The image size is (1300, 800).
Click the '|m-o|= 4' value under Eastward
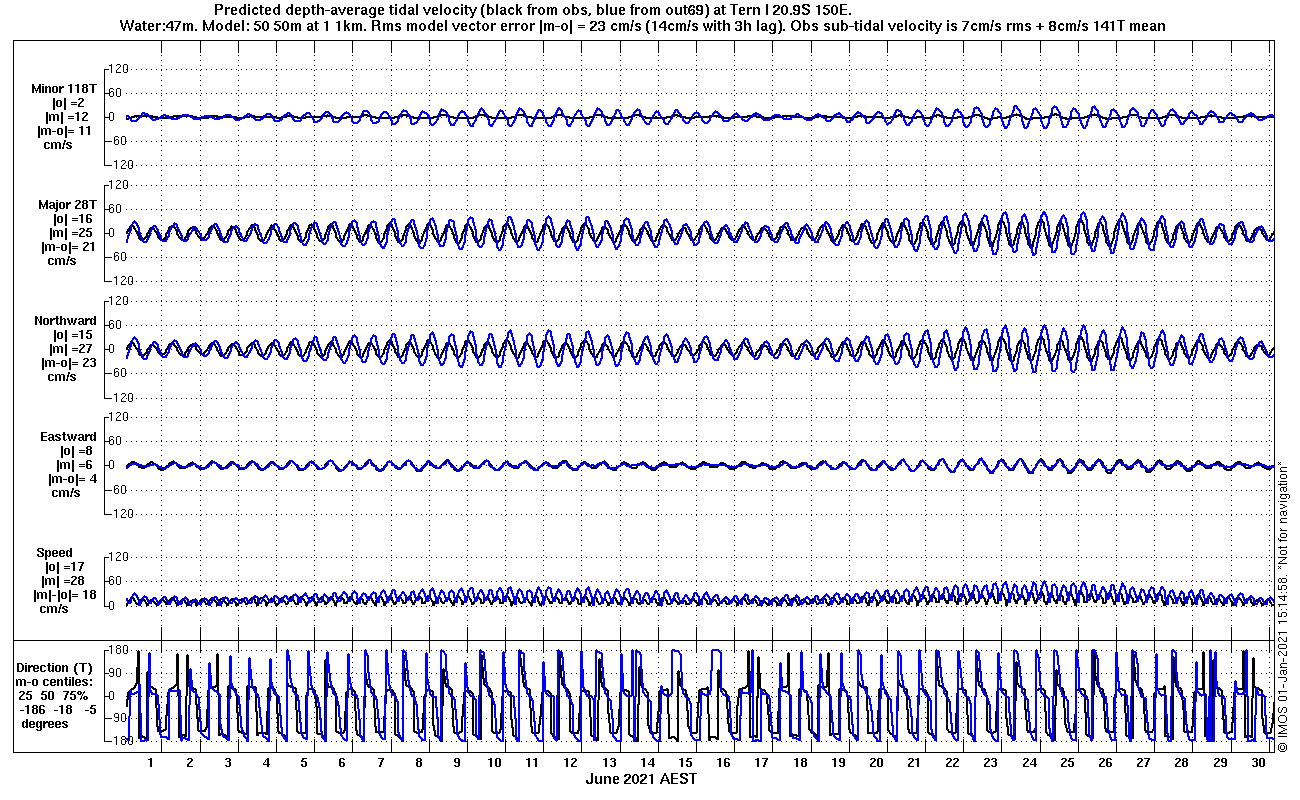pos(72,479)
